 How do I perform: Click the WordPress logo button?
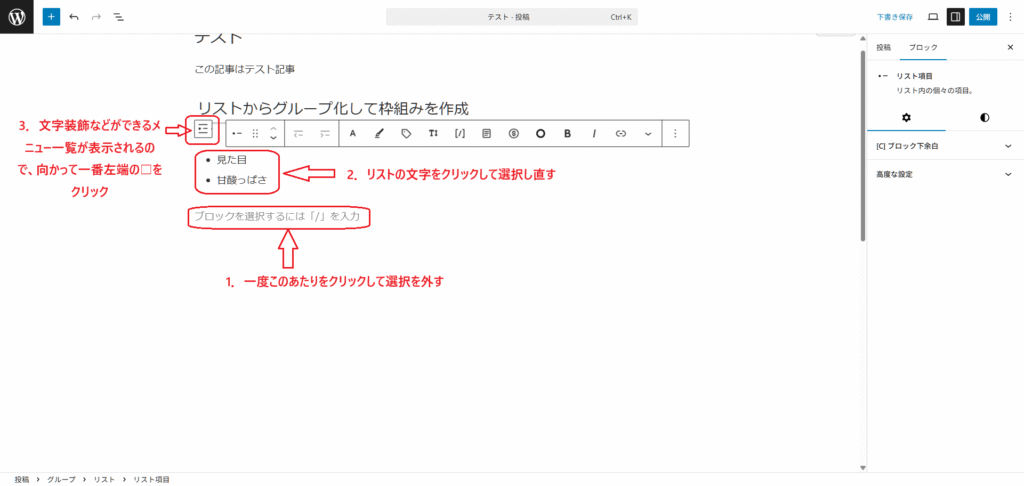(x=16, y=16)
